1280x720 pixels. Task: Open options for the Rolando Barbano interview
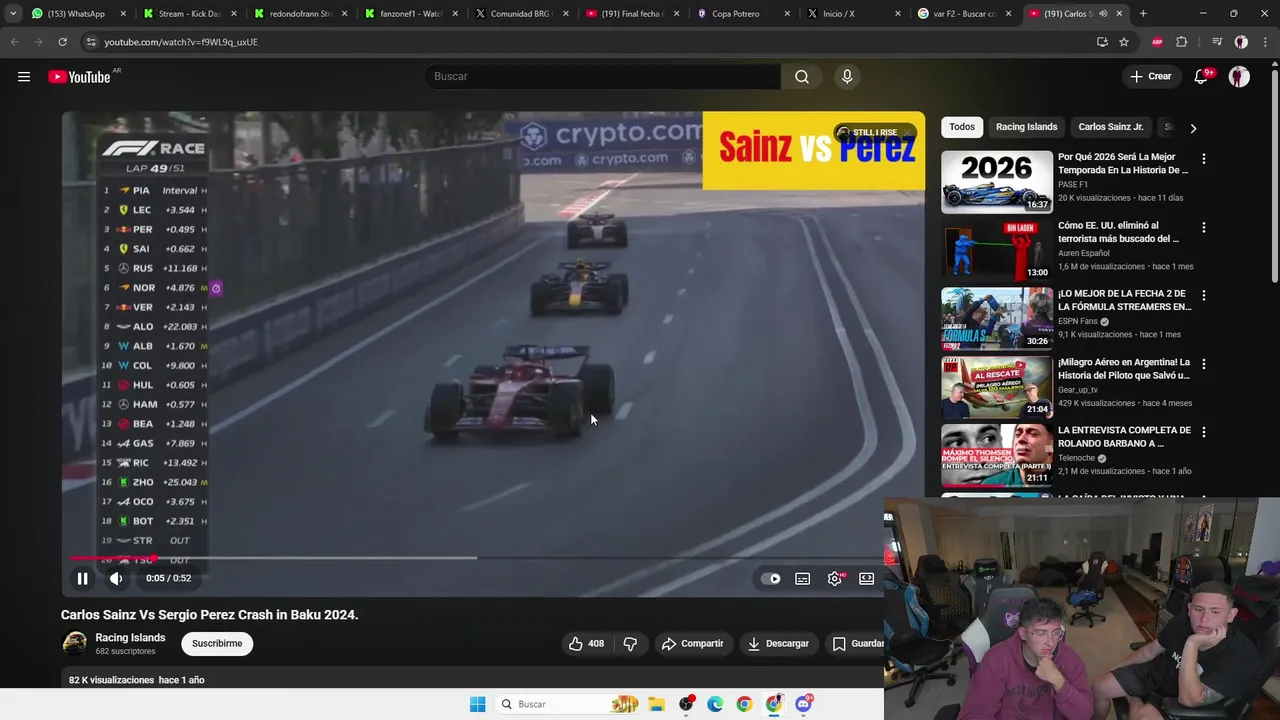(1203, 432)
